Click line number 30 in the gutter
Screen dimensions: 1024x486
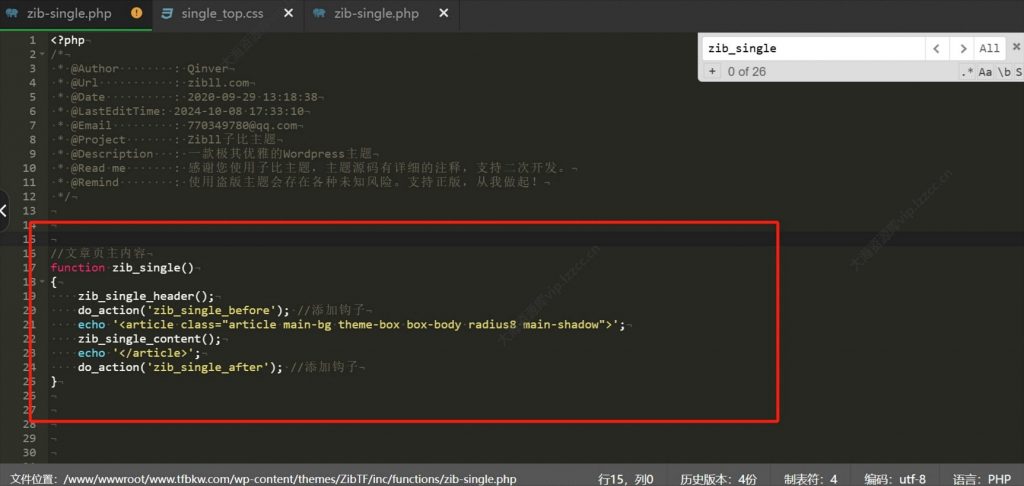(x=29, y=453)
